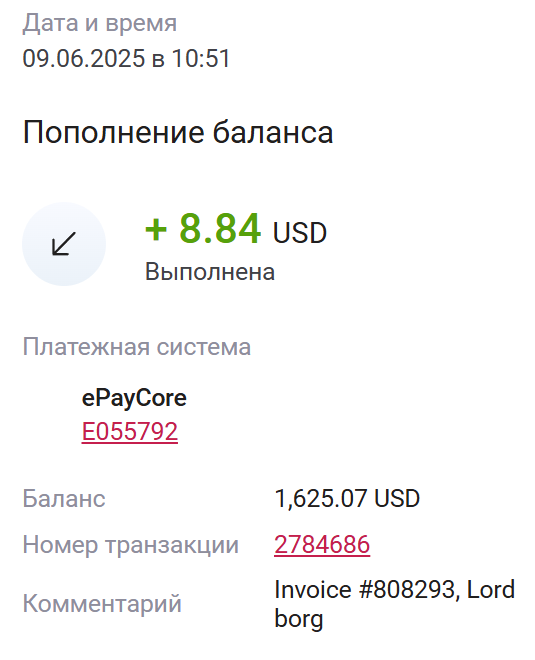535x660 pixels.
Task: Click the Комментарий label
Action: pos(102,604)
